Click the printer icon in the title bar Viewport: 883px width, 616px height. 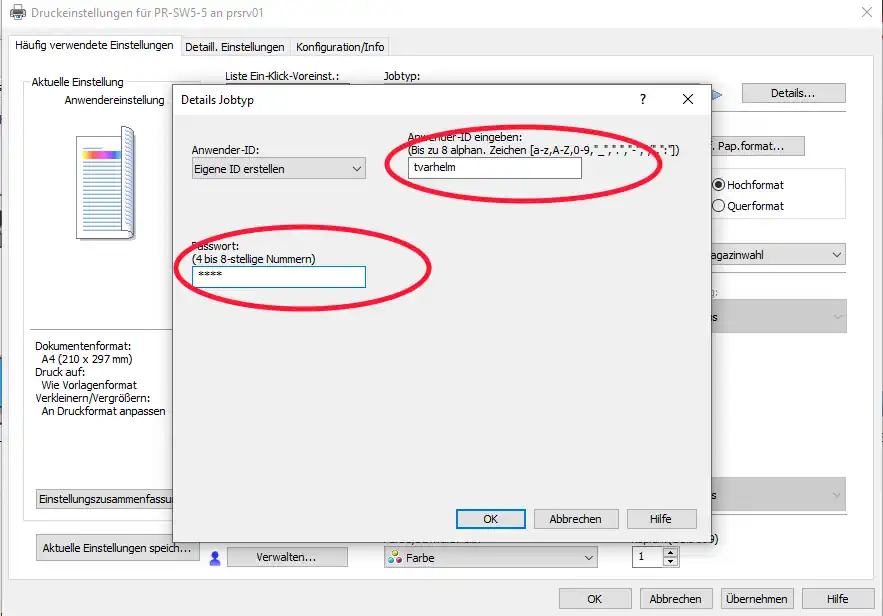tap(16, 13)
